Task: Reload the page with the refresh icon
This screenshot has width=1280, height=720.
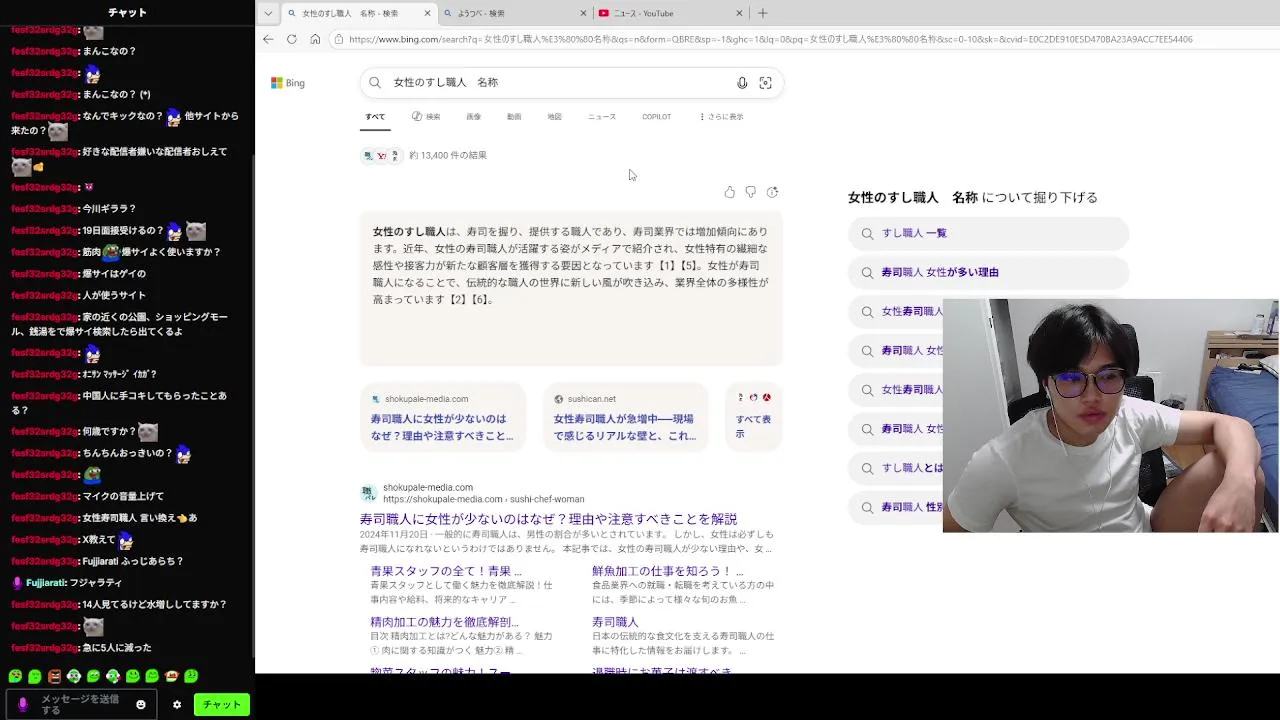Action: coord(291,39)
